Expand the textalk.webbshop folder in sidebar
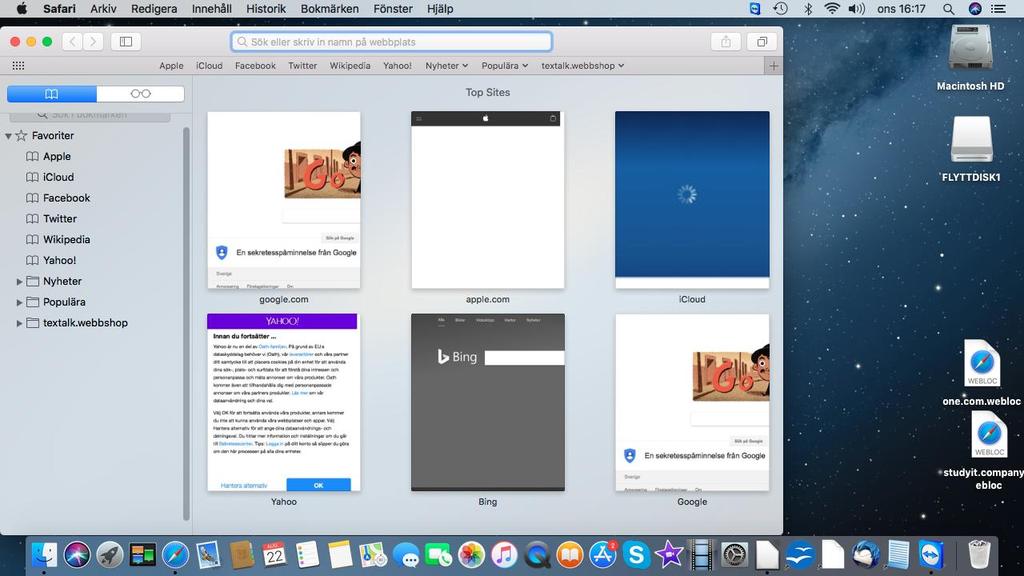This screenshot has width=1024, height=576. click(19, 323)
